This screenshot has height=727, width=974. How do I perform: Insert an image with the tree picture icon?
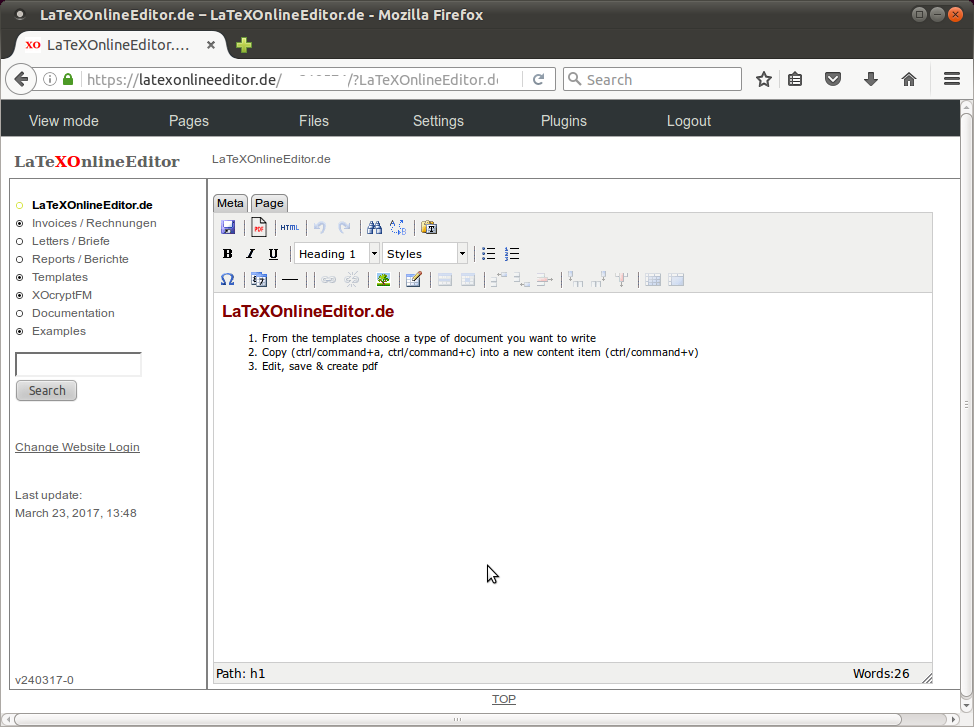pyautogui.click(x=383, y=280)
